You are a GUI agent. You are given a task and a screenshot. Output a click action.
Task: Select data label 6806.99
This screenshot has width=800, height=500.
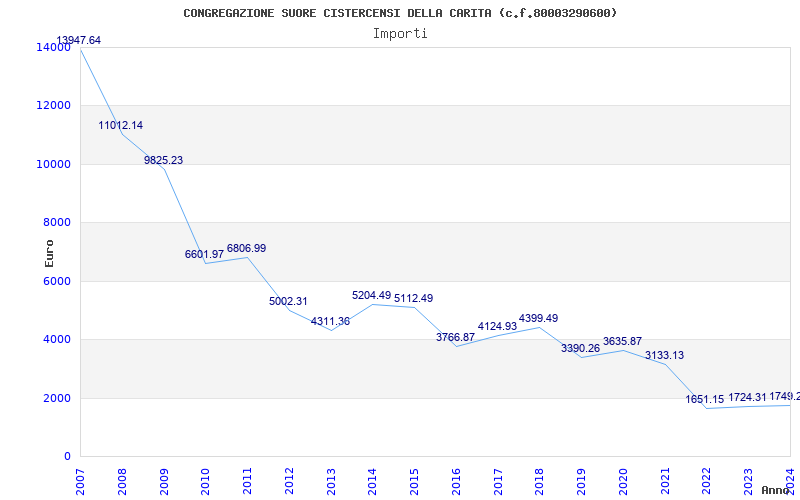point(246,248)
